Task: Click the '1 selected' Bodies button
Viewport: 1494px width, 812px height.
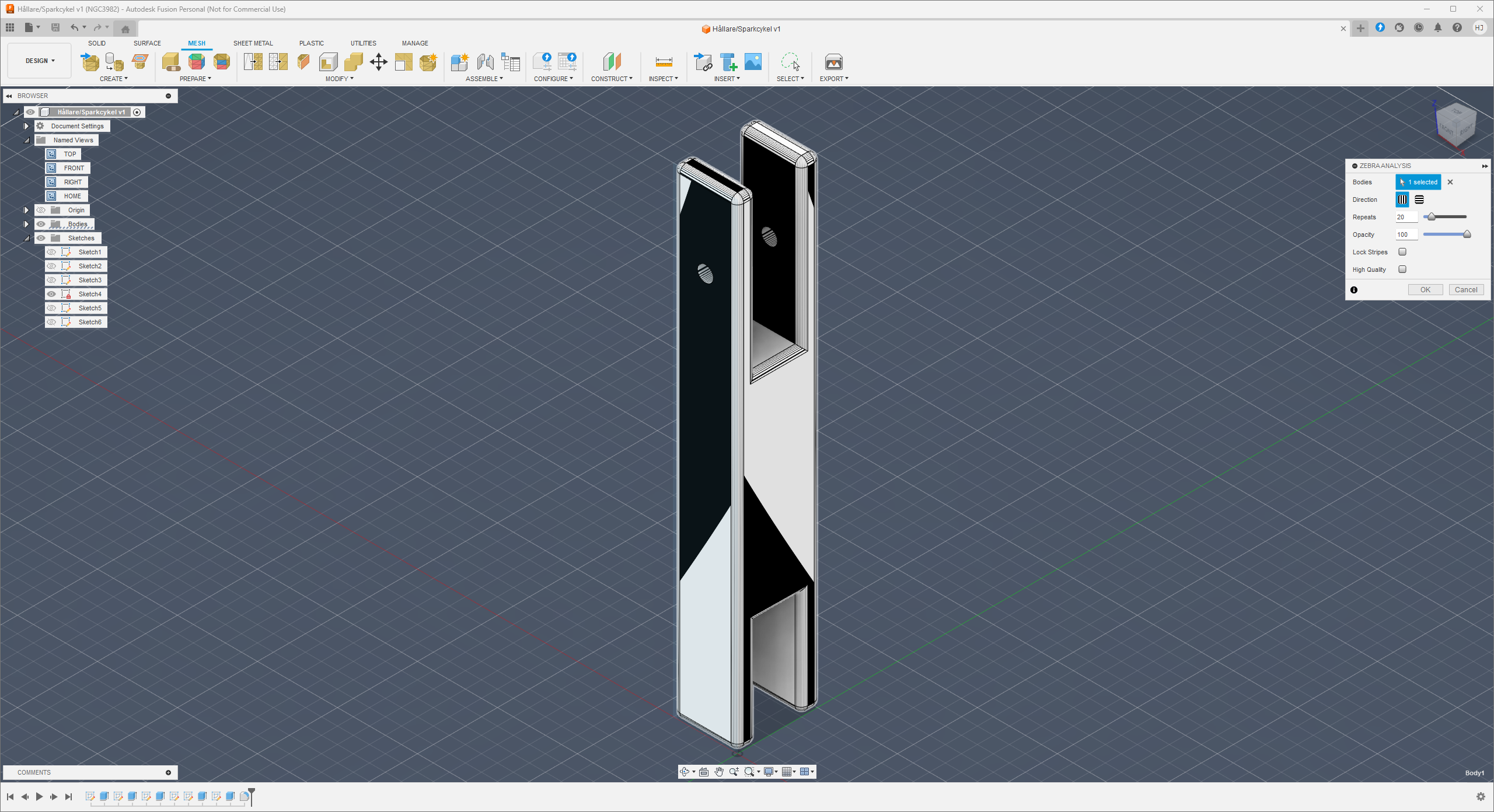Action: pos(1418,182)
